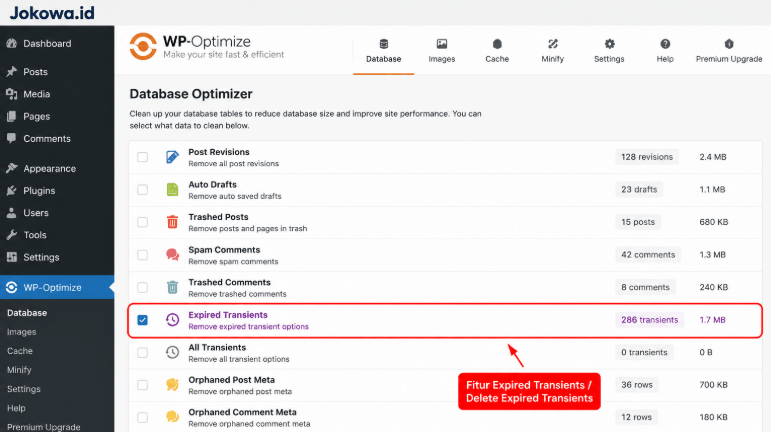This screenshot has height=432, width=771.
Task: Open Database in sidebar submenu
Action: point(27,313)
